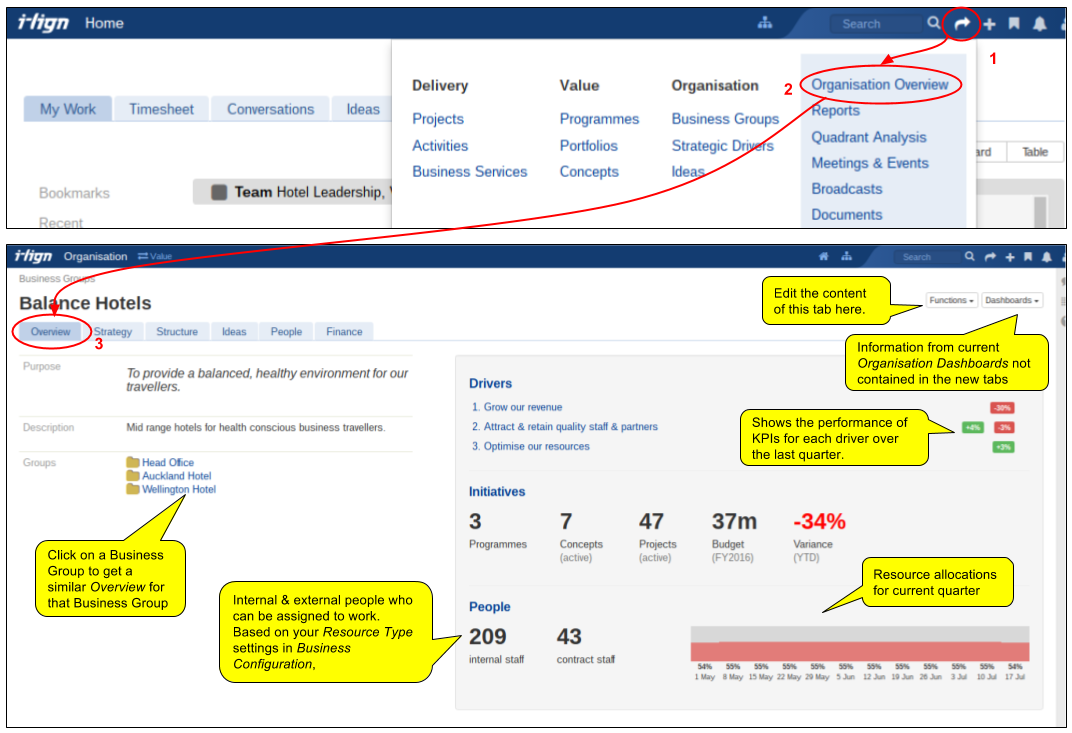
Task: Open the Grow our revenue driver
Action: [x=523, y=407]
